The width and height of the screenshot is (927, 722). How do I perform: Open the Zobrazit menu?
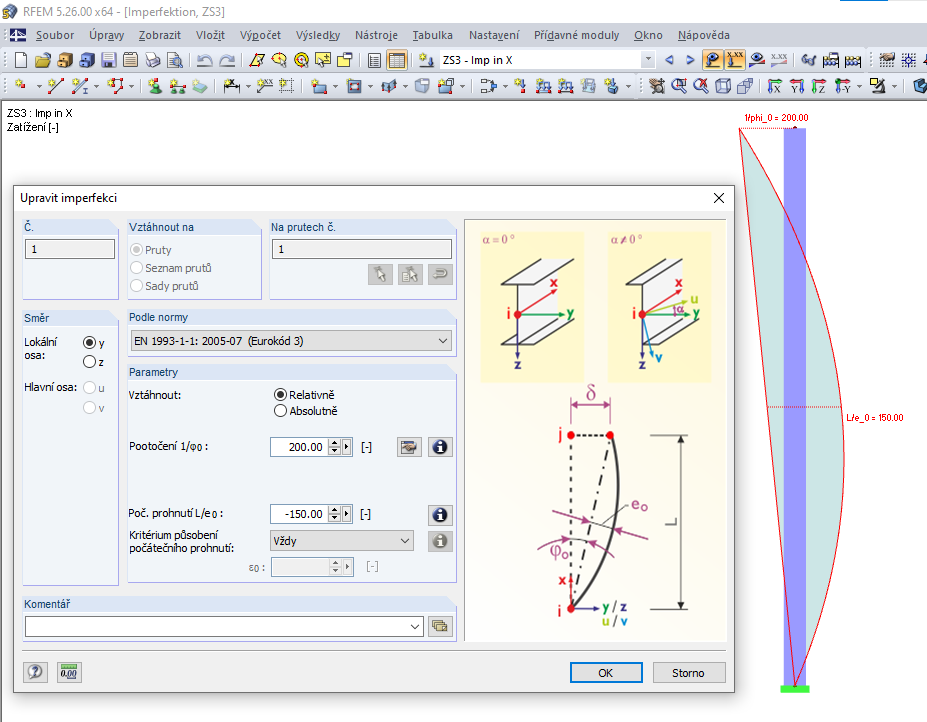(x=160, y=35)
